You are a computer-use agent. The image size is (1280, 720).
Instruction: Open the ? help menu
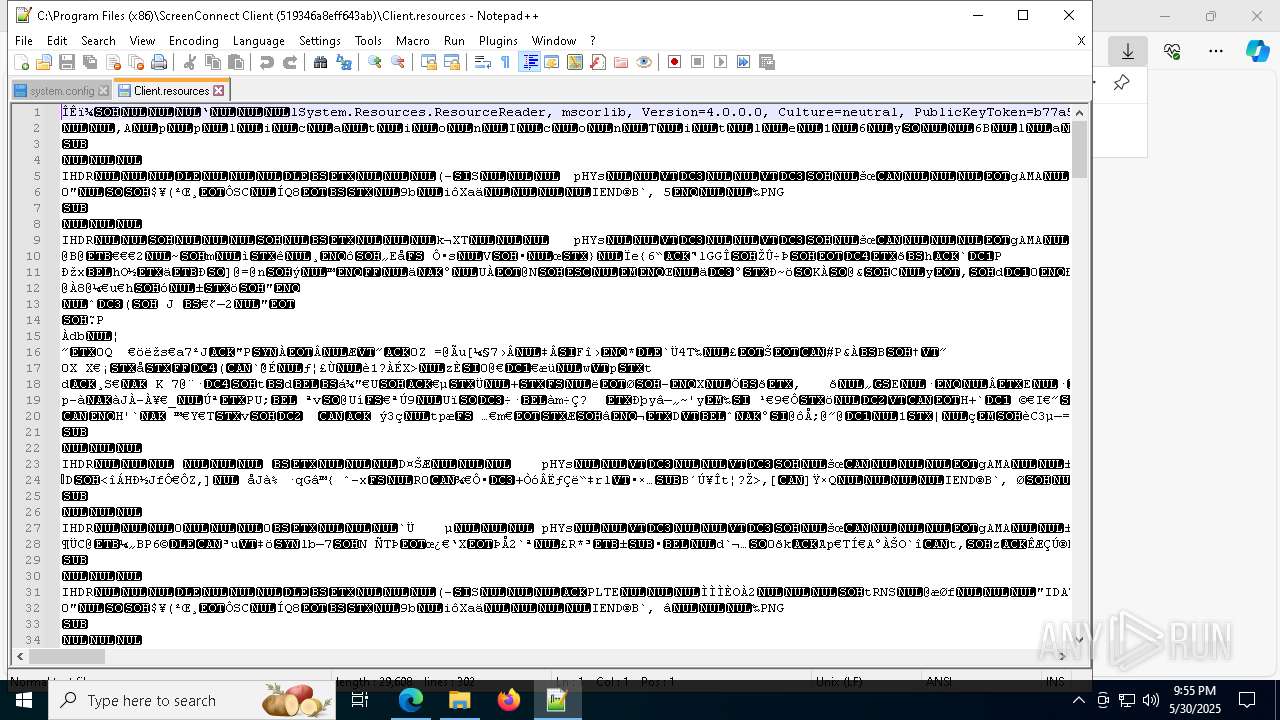tap(592, 41)
